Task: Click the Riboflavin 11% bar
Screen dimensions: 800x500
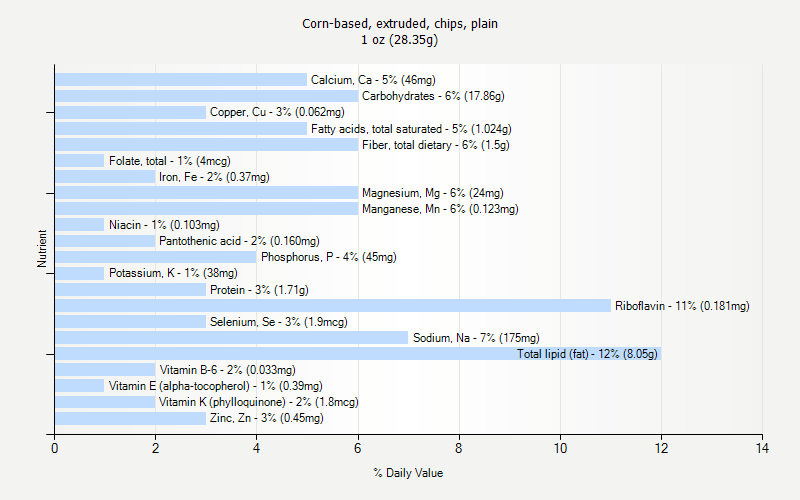Action: [332, 306]
